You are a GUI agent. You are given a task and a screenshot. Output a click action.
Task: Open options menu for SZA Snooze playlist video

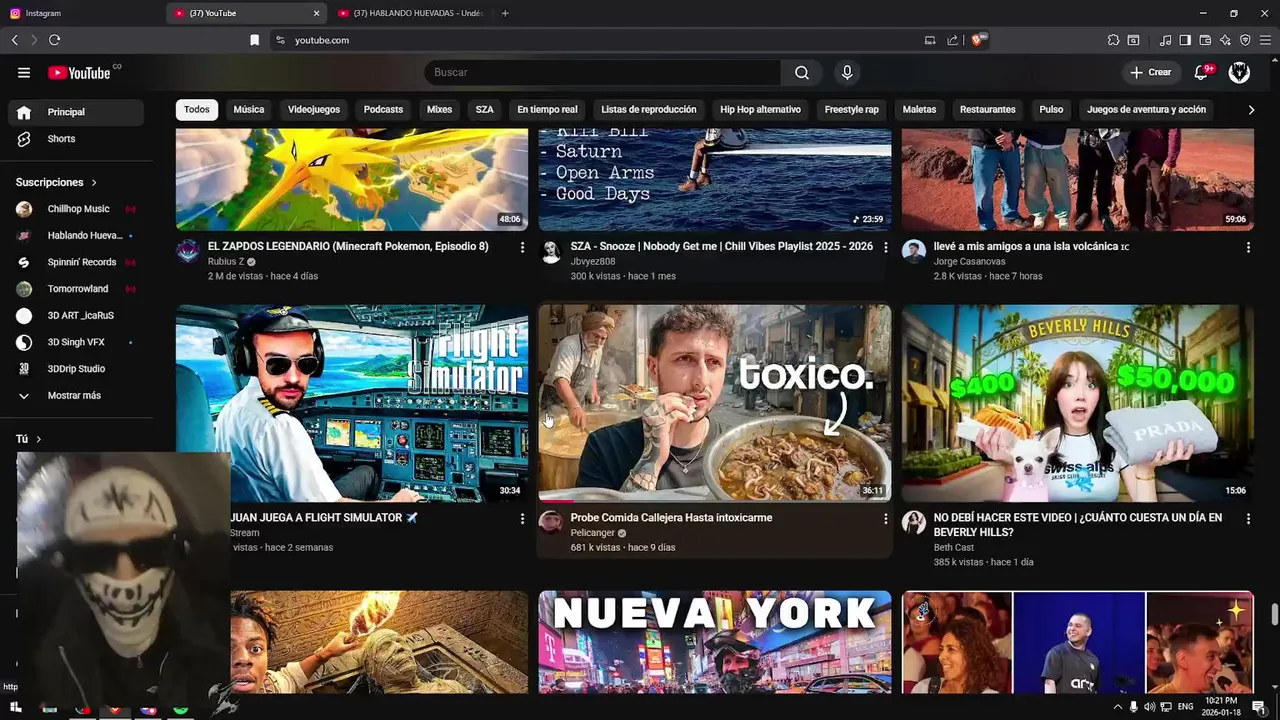click(885, 247)
